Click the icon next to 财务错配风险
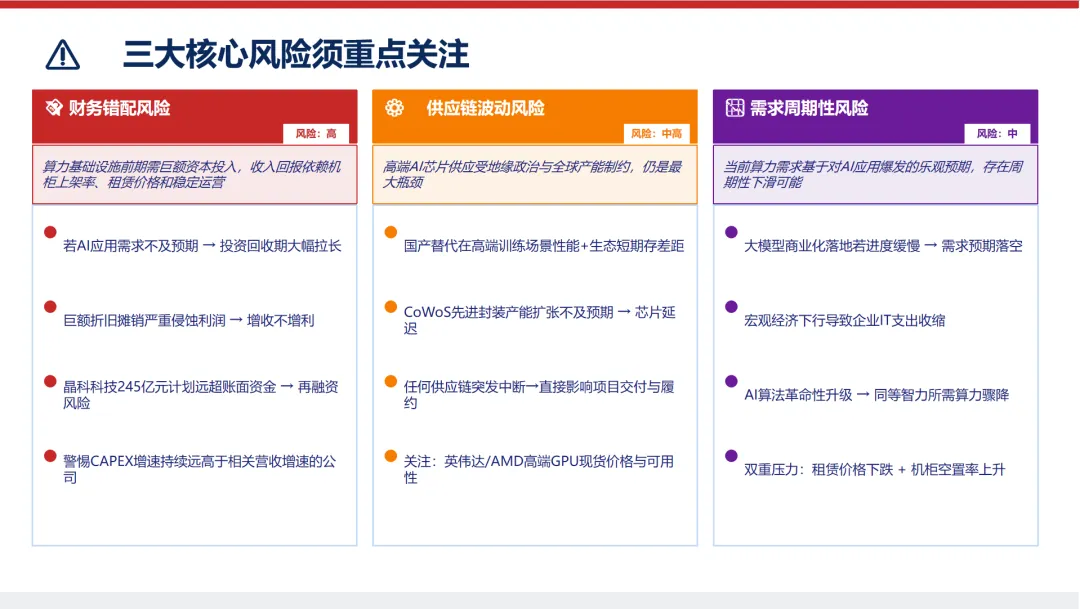Image resolution: width=1080 pixels, height=609 pixels. (54, 107)
